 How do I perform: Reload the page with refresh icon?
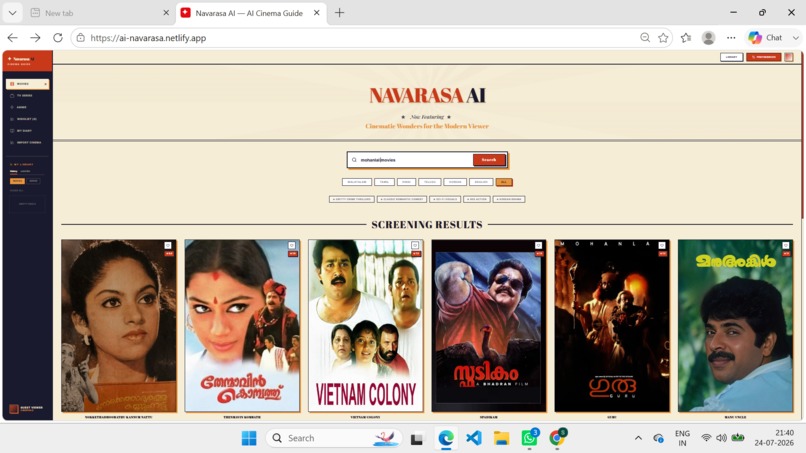point(58,38)
